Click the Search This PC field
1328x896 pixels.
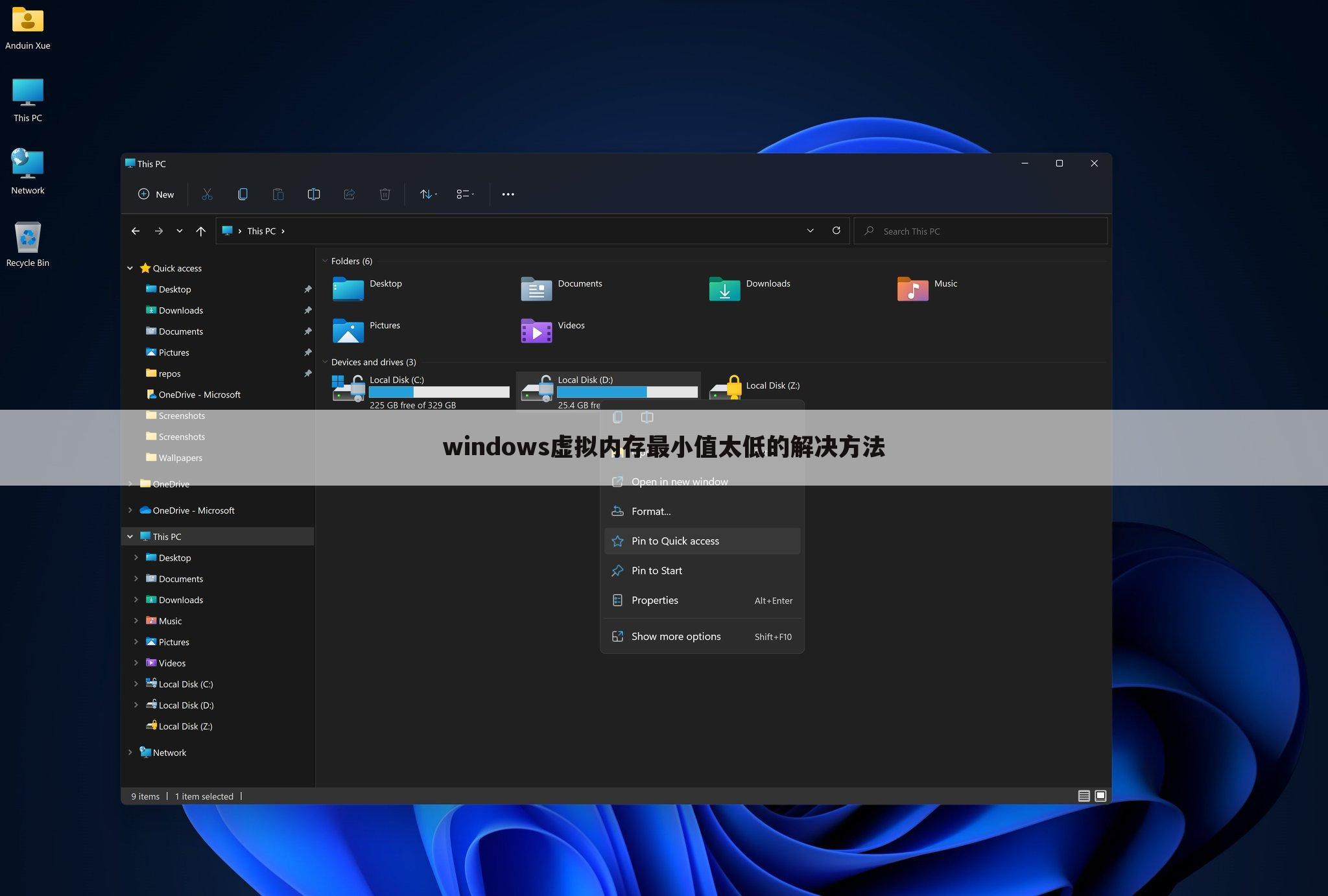(x=980, y=231)
